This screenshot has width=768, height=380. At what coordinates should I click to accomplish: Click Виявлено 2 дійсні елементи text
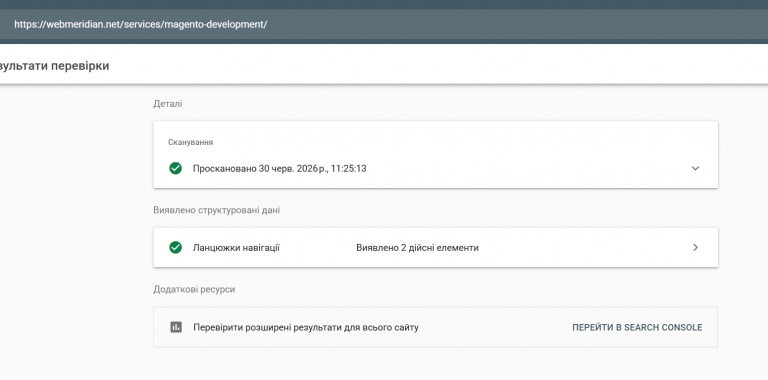tap(417, 248)
